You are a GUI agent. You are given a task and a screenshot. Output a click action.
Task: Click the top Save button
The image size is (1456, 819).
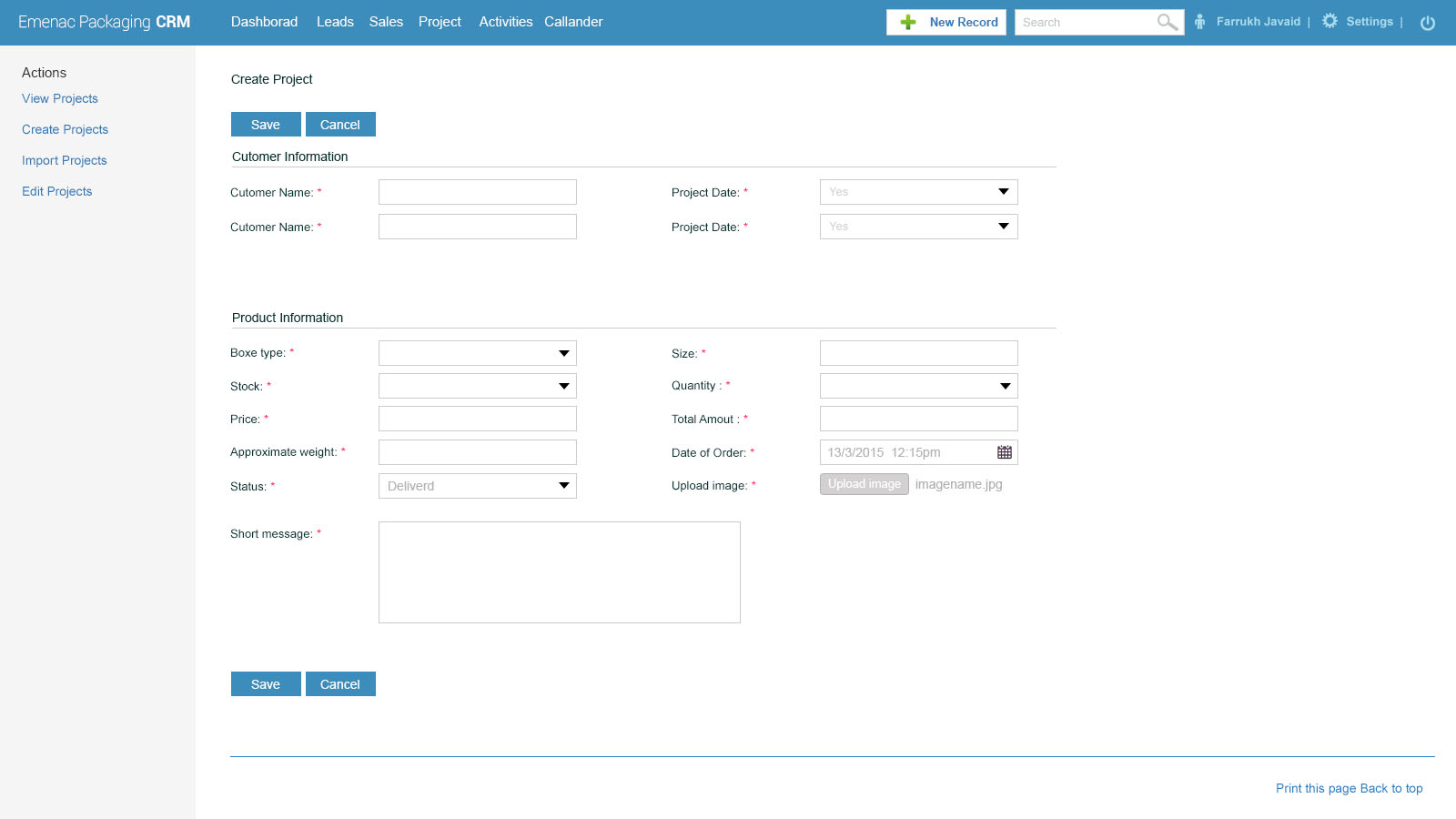point(266,125)
